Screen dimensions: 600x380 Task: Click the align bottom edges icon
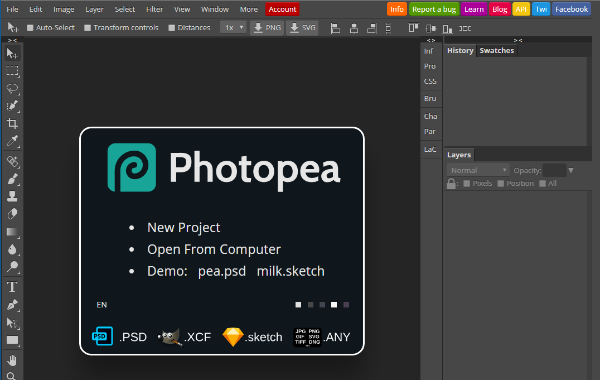447,28
